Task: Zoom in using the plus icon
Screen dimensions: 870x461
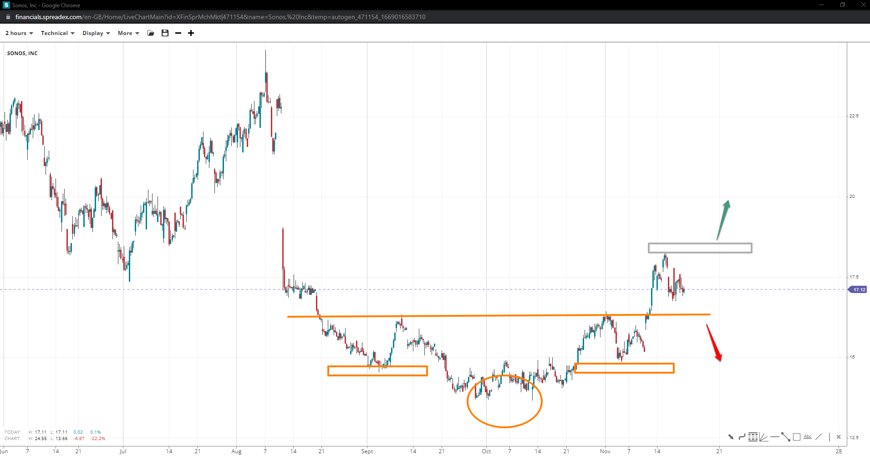Action: point(191,33)
